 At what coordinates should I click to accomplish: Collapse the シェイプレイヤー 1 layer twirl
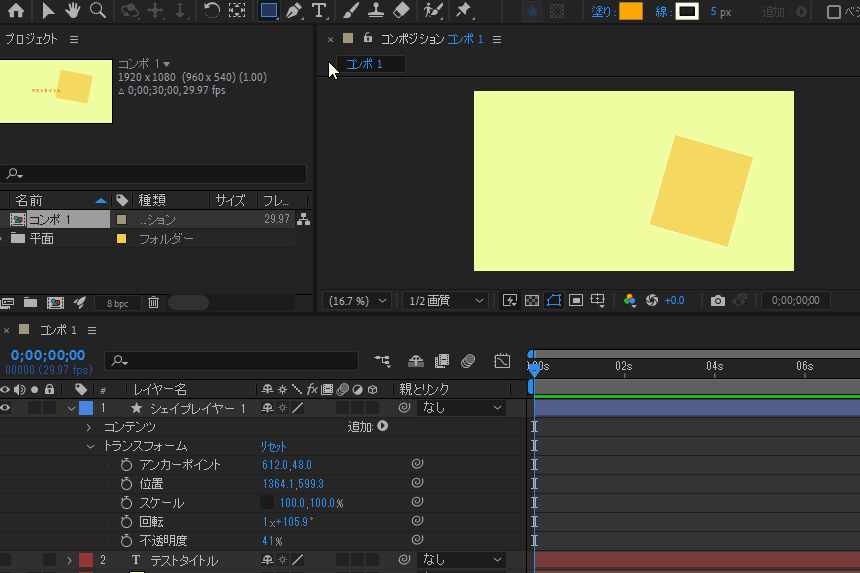[x=71, y=409]
